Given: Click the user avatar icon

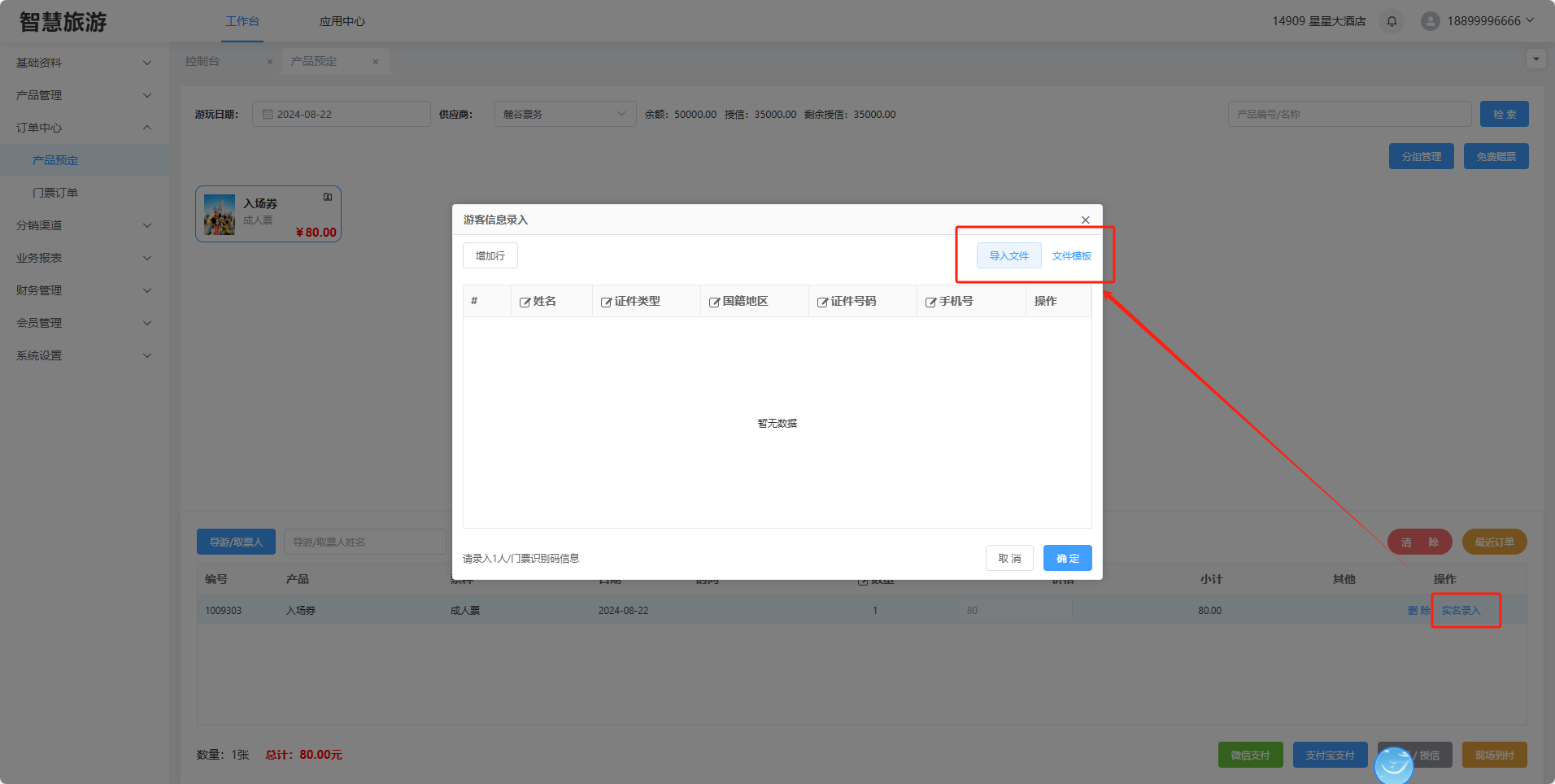Looking at the screenshot, I should [1430, 21].
